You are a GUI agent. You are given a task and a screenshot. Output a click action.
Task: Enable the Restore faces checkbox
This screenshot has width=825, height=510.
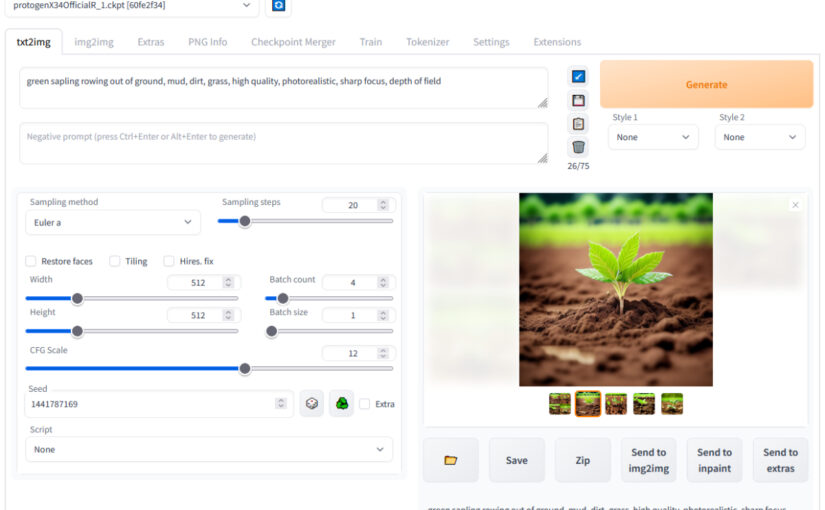(31, 261)
